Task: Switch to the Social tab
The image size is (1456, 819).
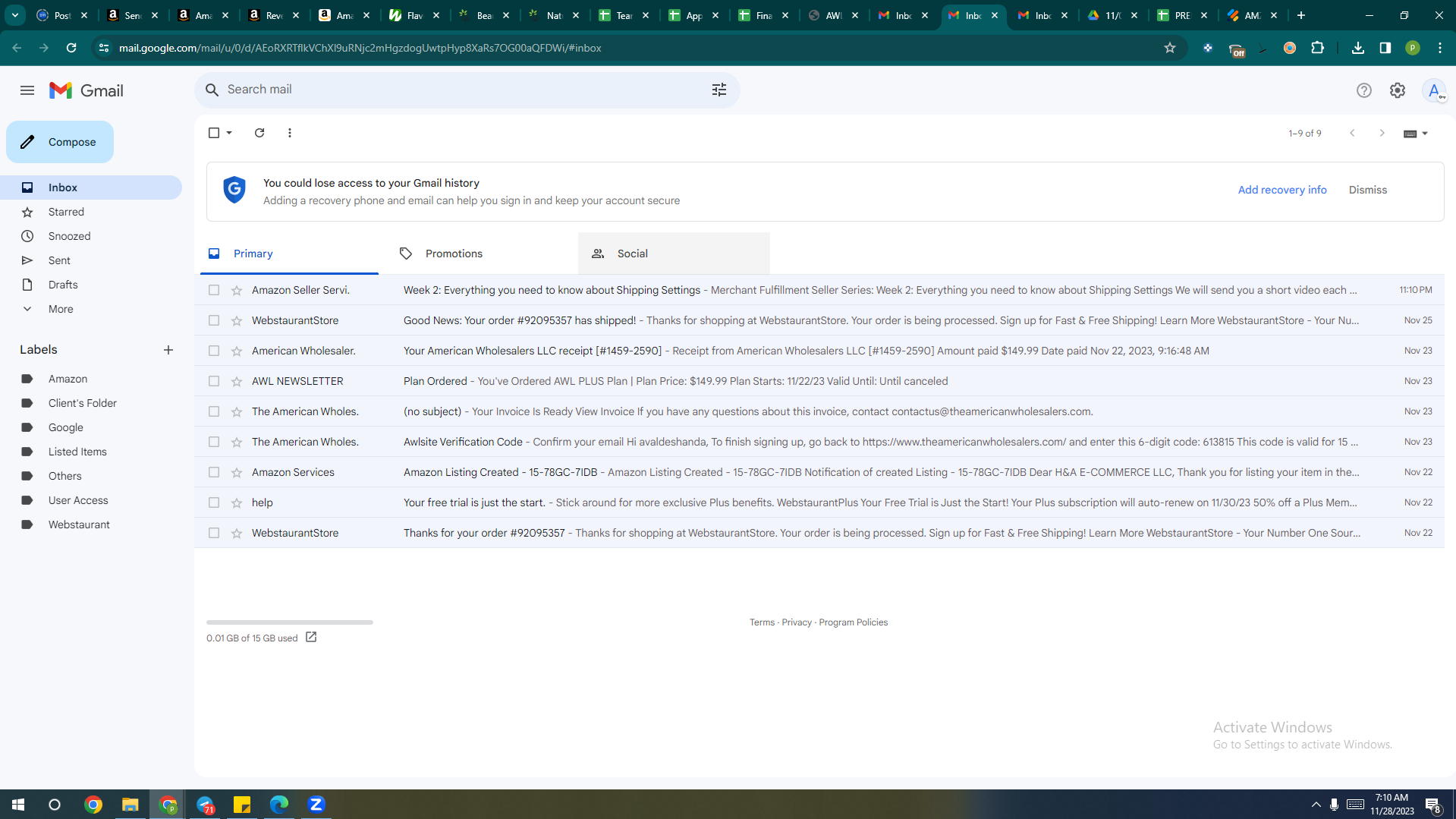Action: [x=674, y=254]
